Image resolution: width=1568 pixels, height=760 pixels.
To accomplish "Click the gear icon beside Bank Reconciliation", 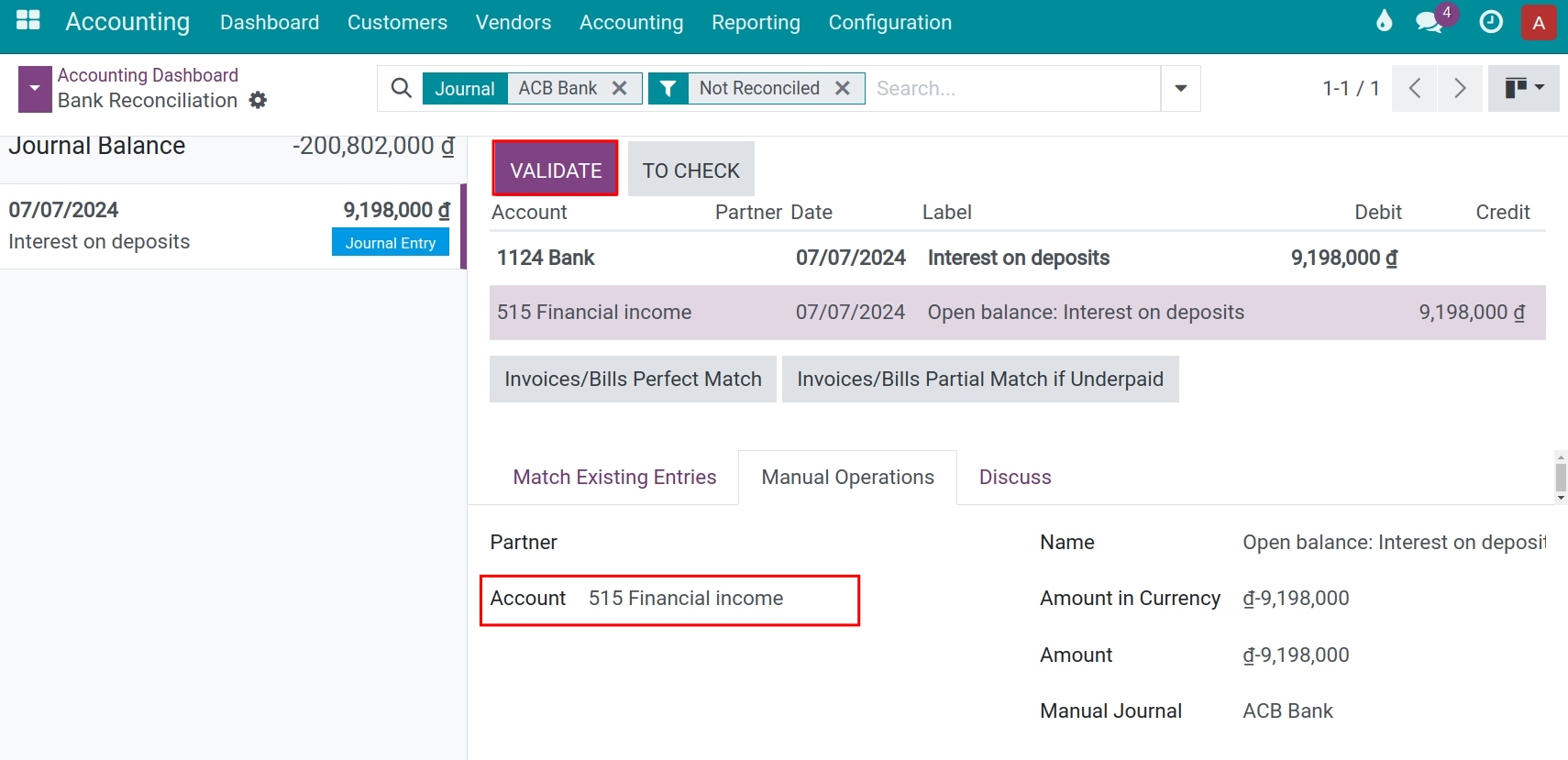I will pos(259,100).
